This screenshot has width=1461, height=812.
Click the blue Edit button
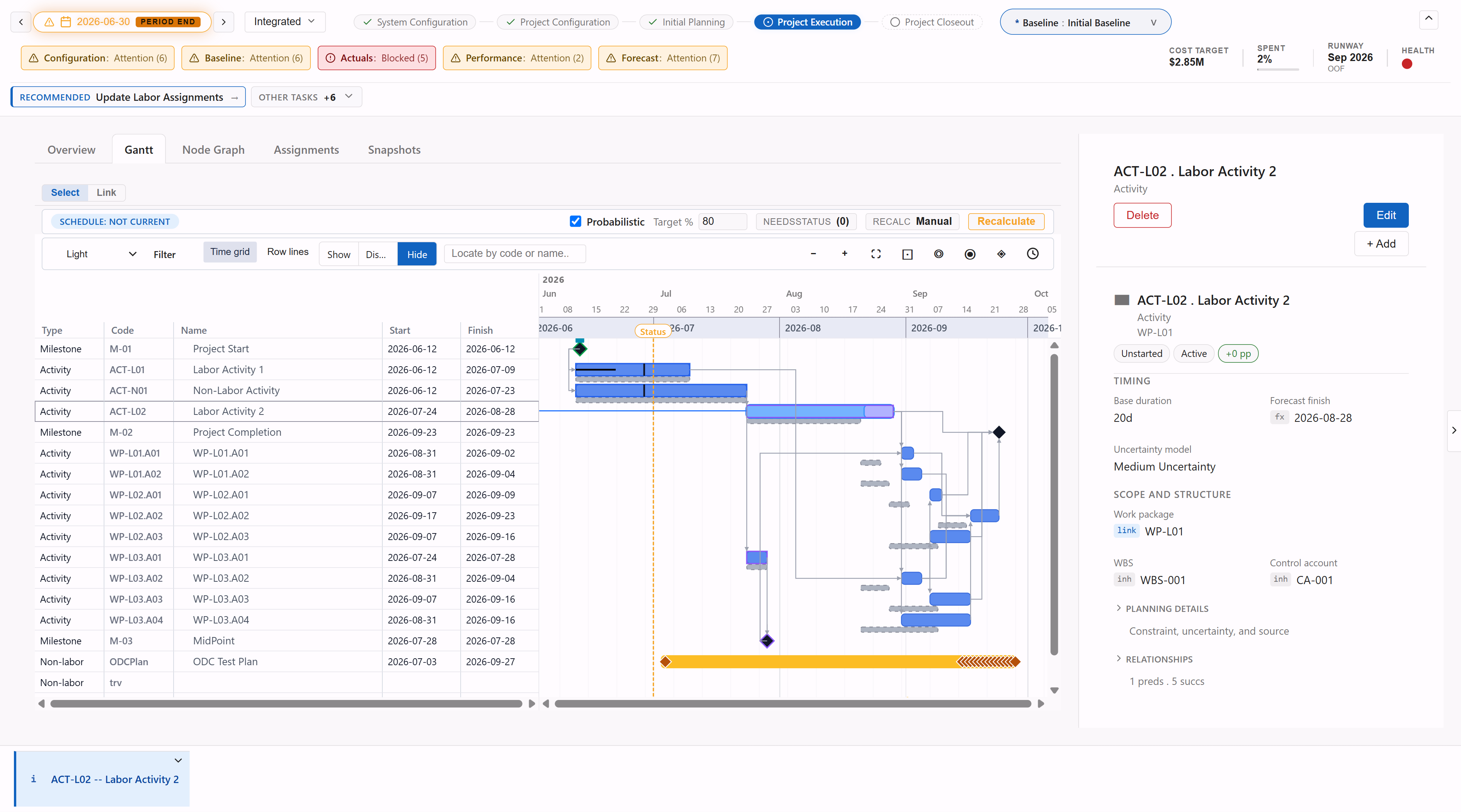tap(1386, 215)
